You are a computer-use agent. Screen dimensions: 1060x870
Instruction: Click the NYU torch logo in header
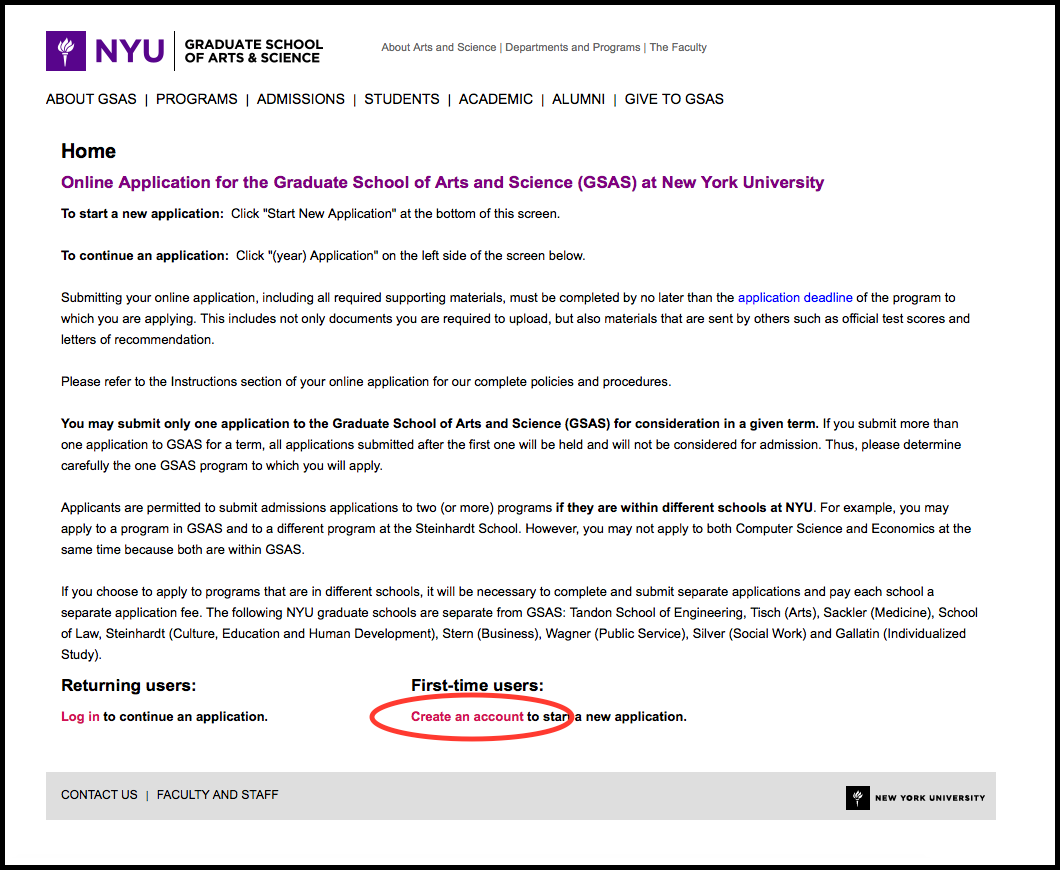pyautogui.click(x=66, y=51)
